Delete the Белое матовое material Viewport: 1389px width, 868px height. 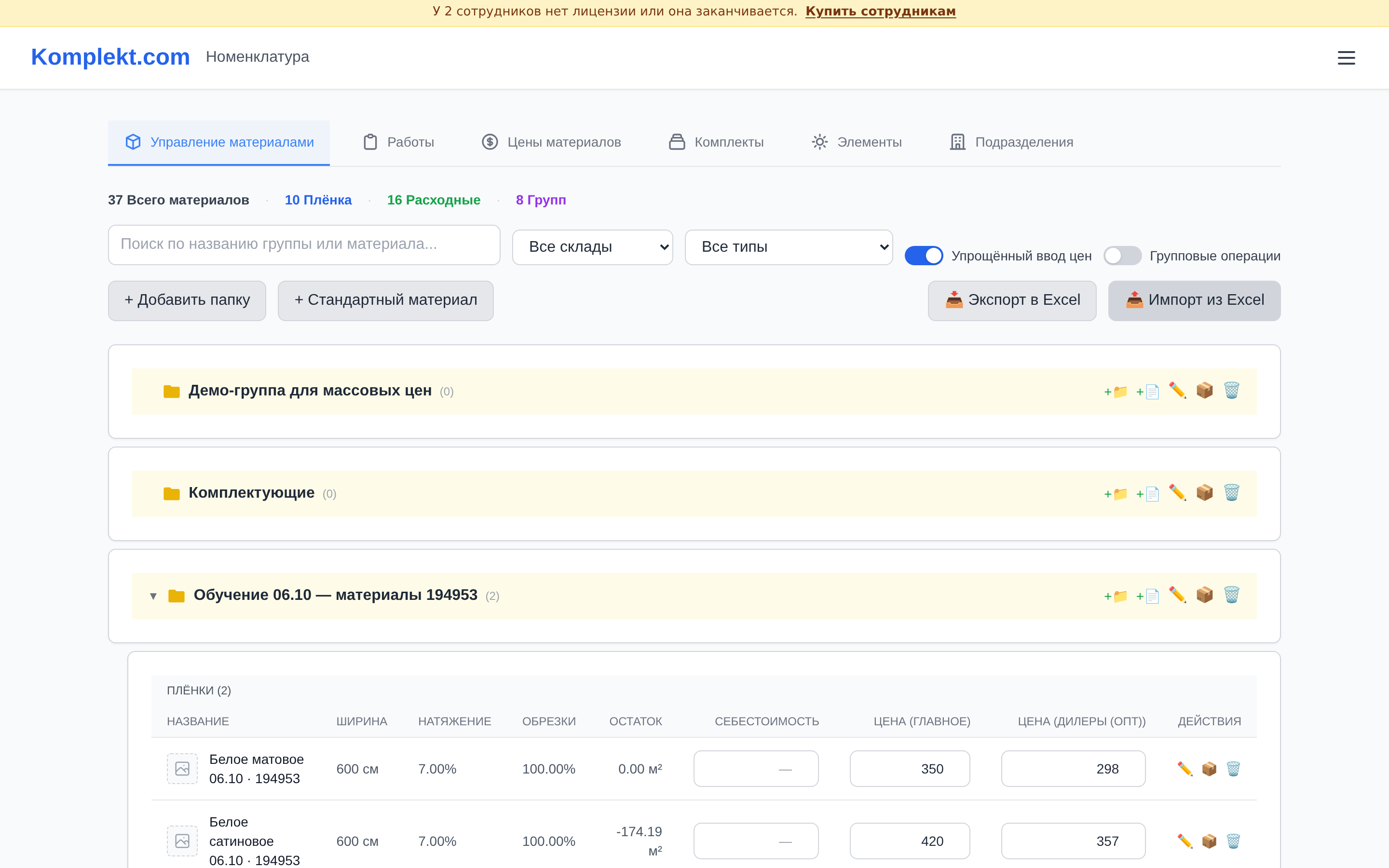pos(1233,769)
